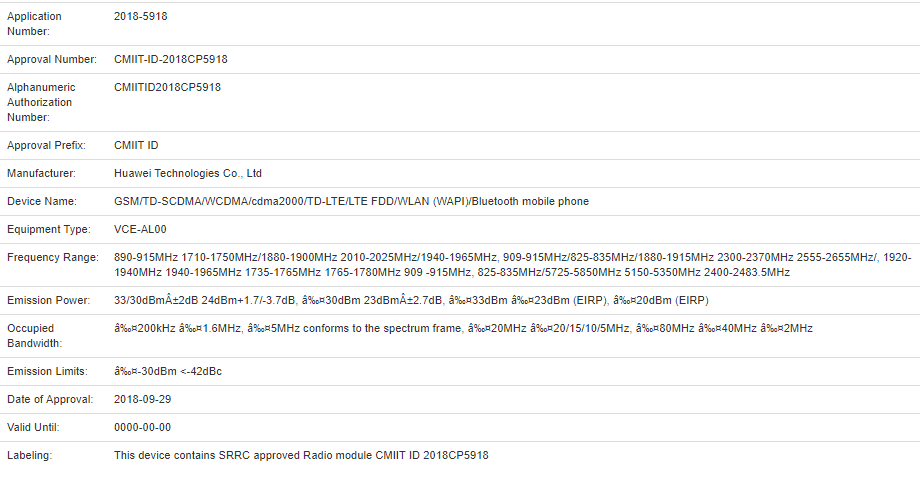This screenshot has width=922, height=483.
Task: Click the Labeling text about SRRC module
Action: (x=301, y=455)
